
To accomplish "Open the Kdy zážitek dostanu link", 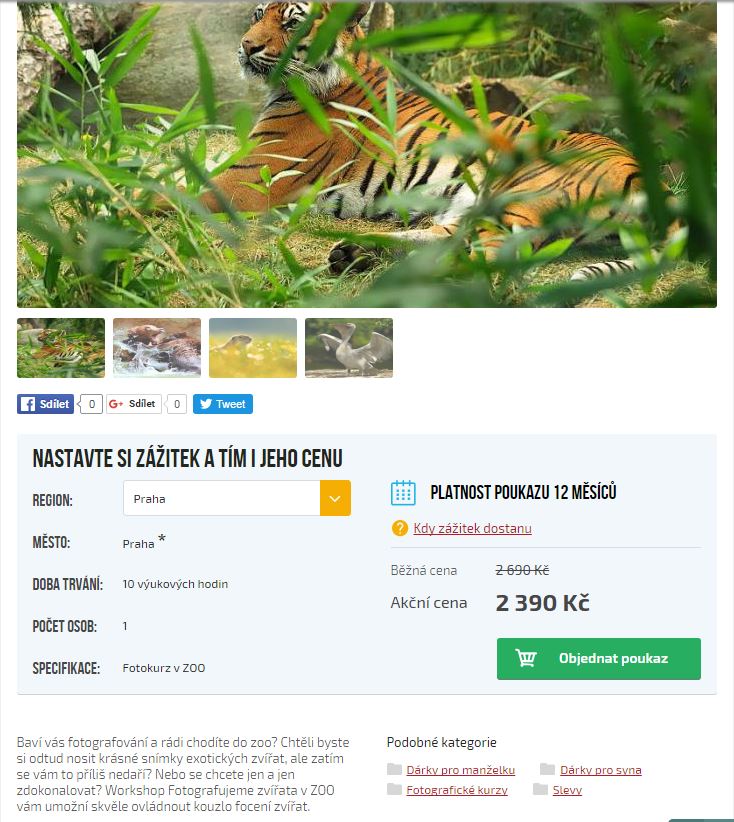I will [472, 528].
